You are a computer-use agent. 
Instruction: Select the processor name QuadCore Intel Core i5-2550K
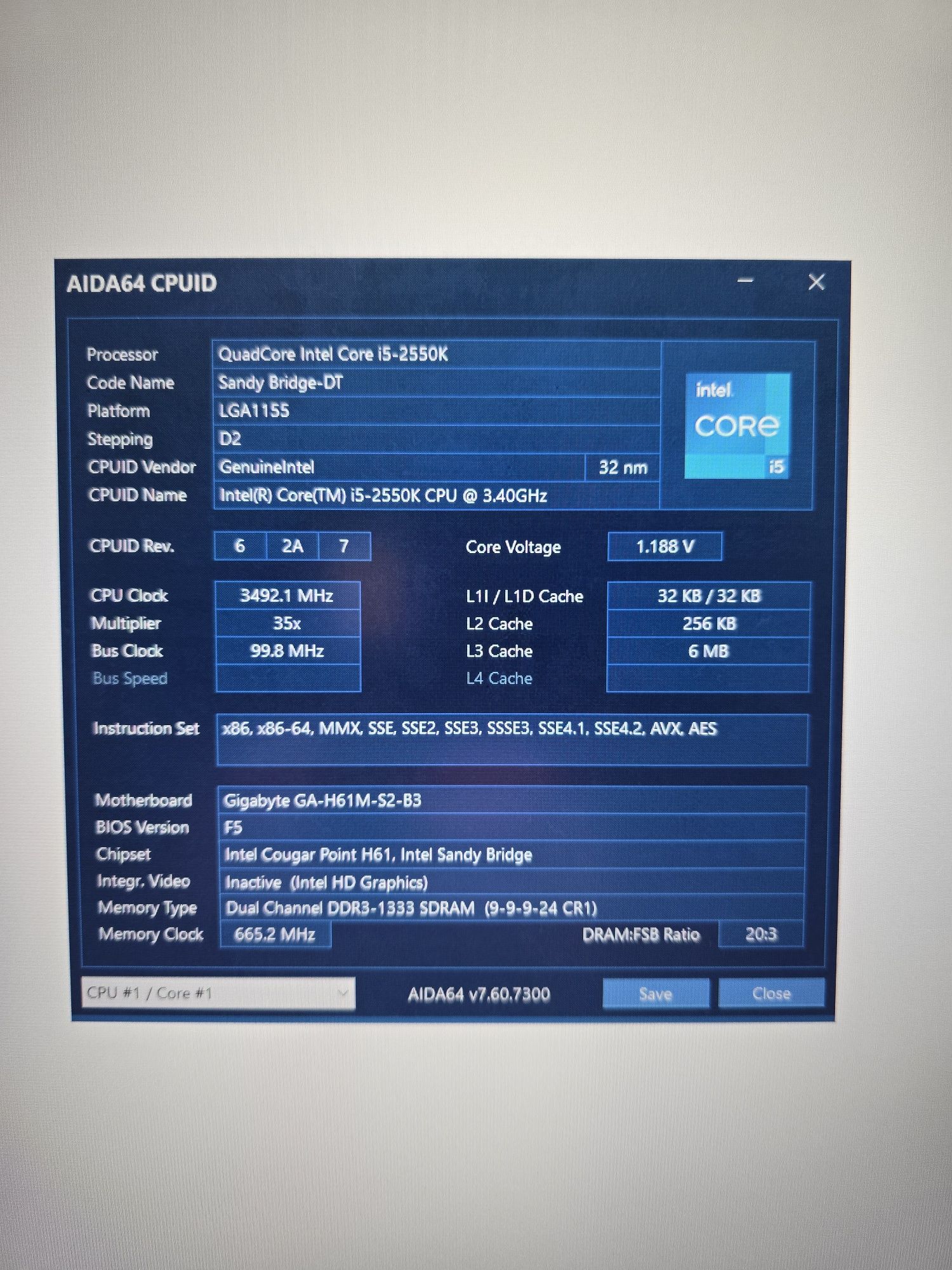pos(436,354)
